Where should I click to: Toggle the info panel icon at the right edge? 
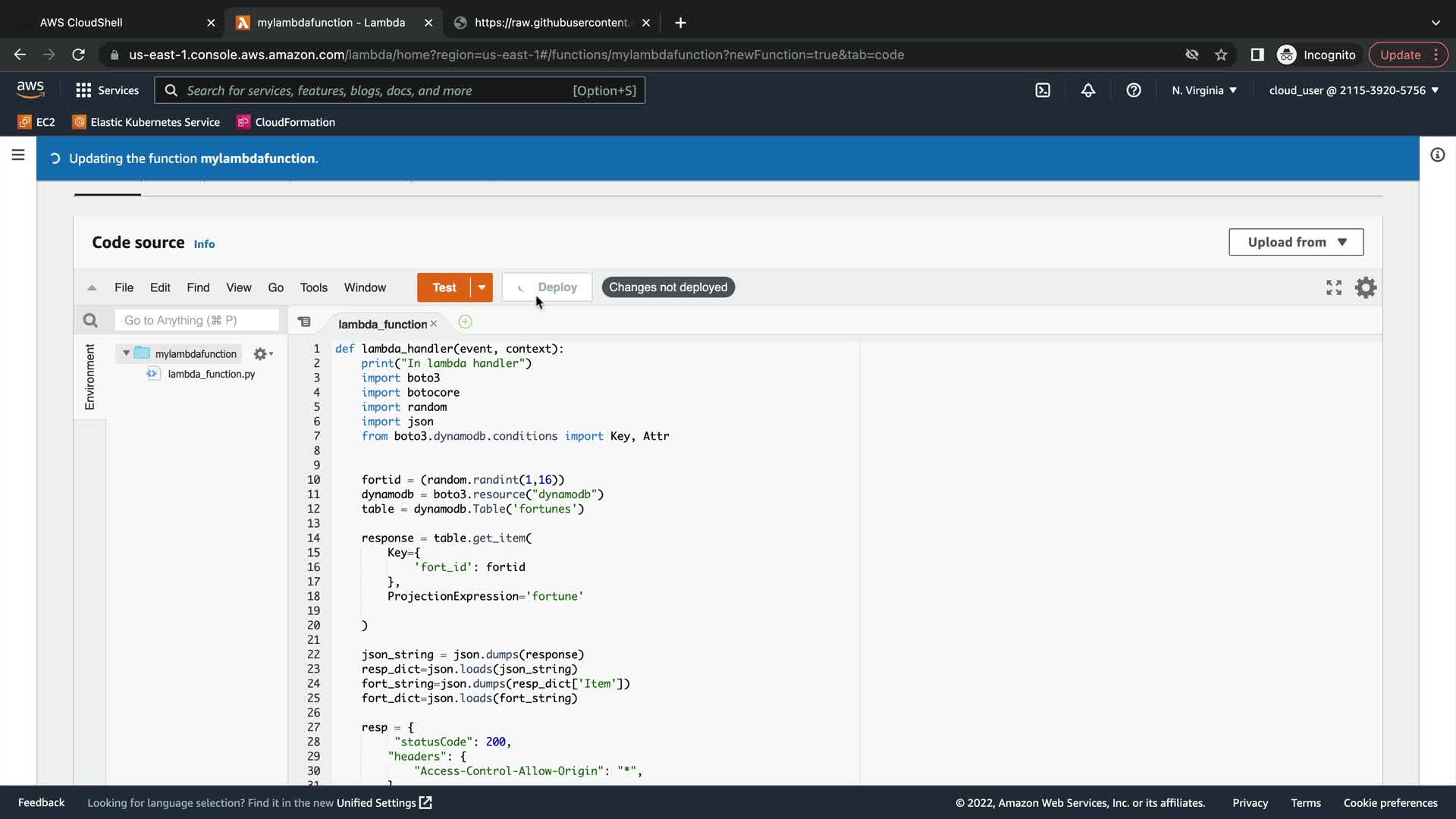pos(1437,155)
